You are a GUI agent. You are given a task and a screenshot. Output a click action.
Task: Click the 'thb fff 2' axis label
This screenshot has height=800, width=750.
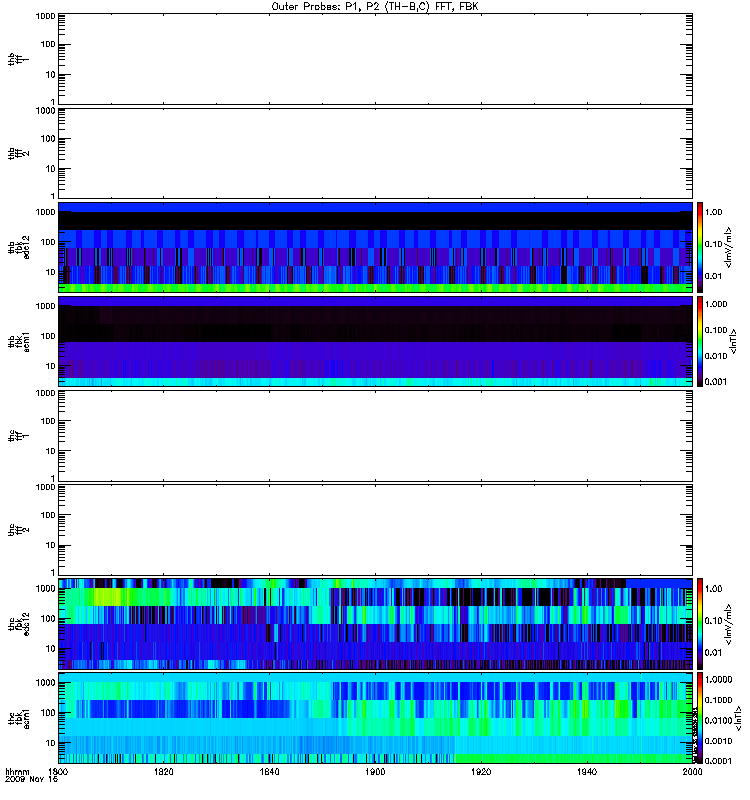[18, 153]
